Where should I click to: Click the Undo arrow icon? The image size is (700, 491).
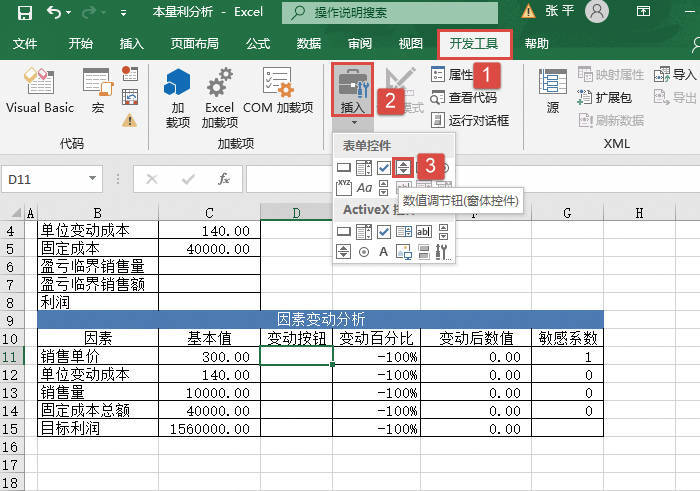pyautogui.click(x=54, y=12)
